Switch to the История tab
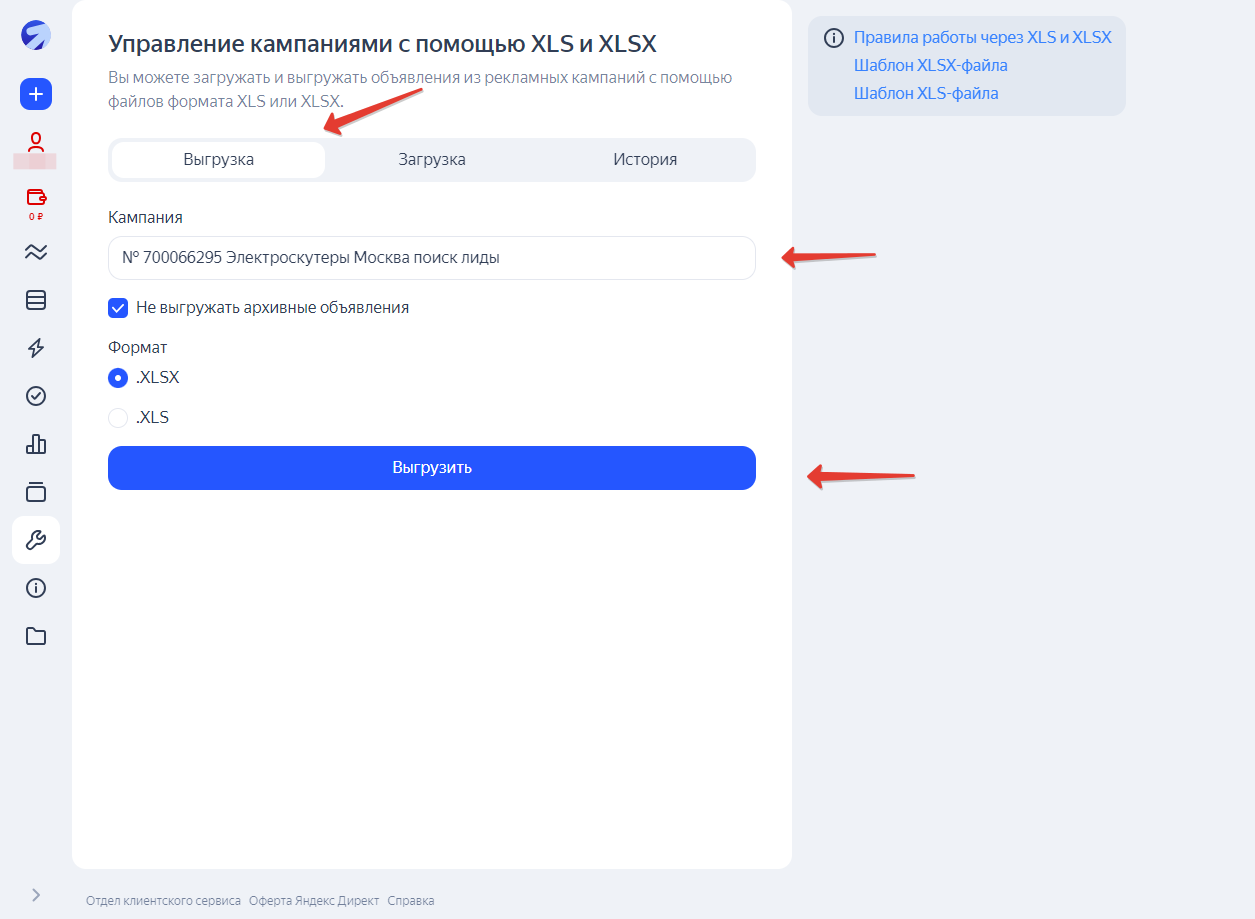The image size is (1255, 919). [645, 160]
